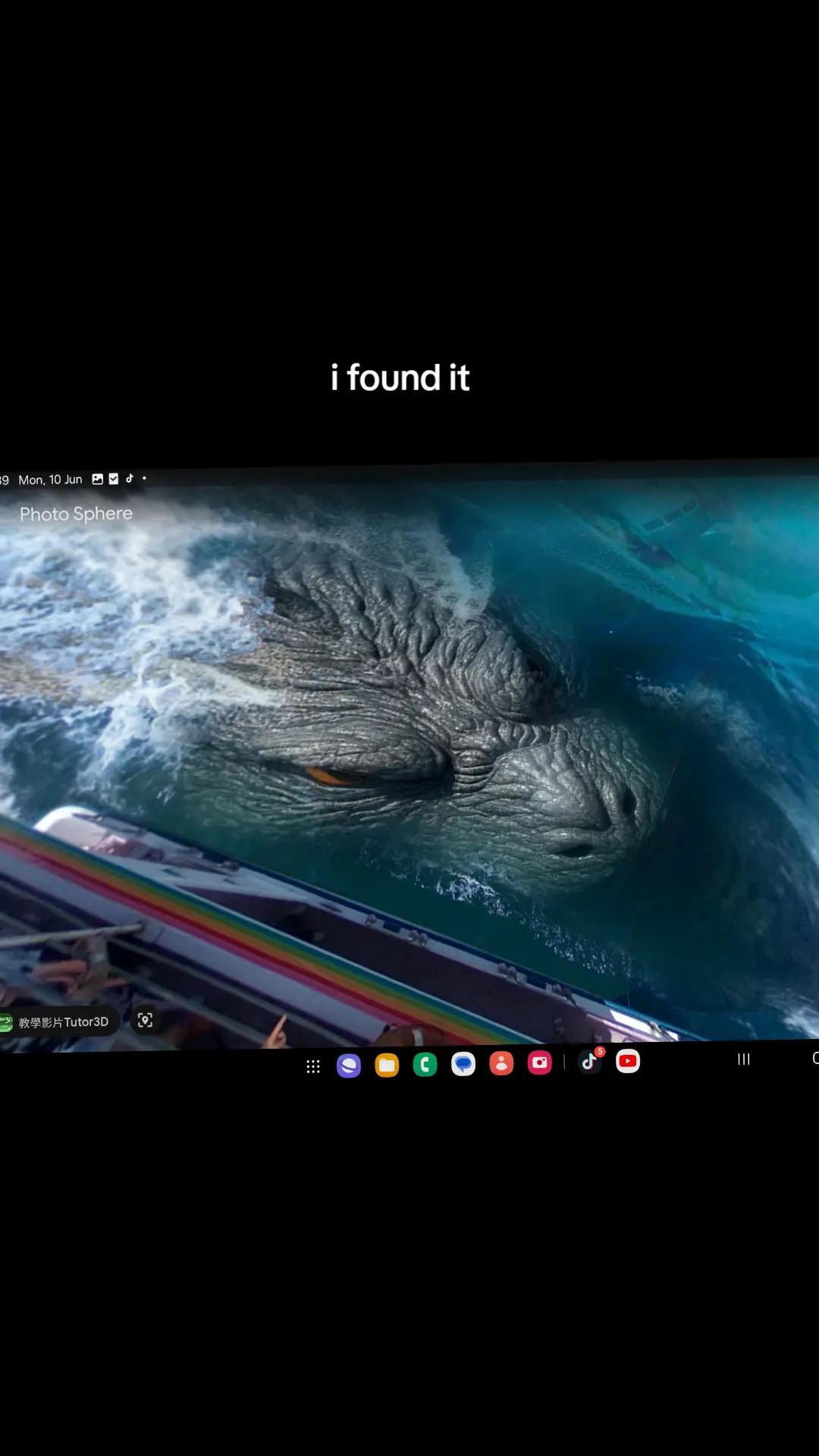Screen dimensions: 819x1456
Task: Tap the checkmark notification icon in status bar
Action: [x=114, y=479]
